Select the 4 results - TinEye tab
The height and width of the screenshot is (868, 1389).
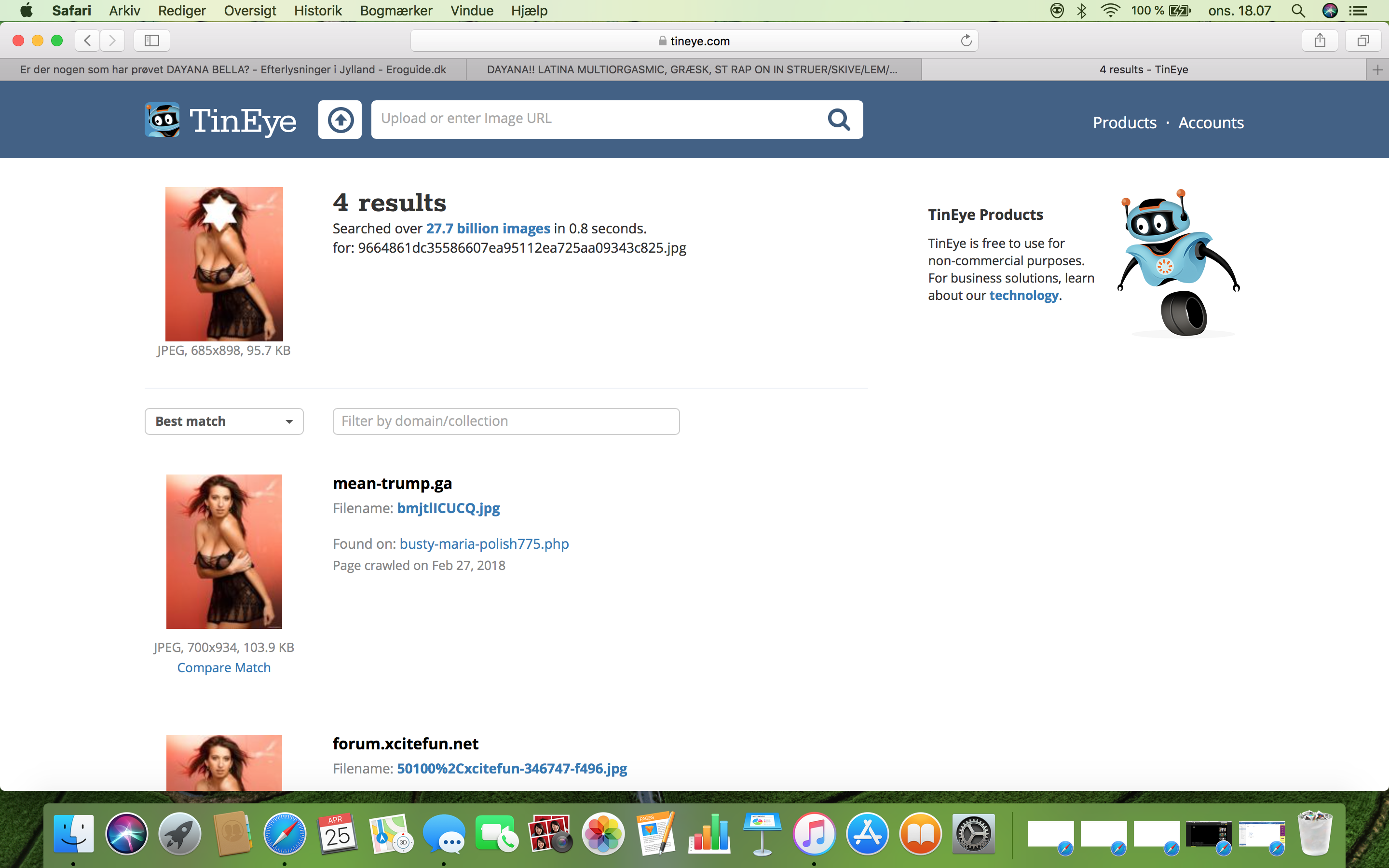click(x=1144, y=69)
